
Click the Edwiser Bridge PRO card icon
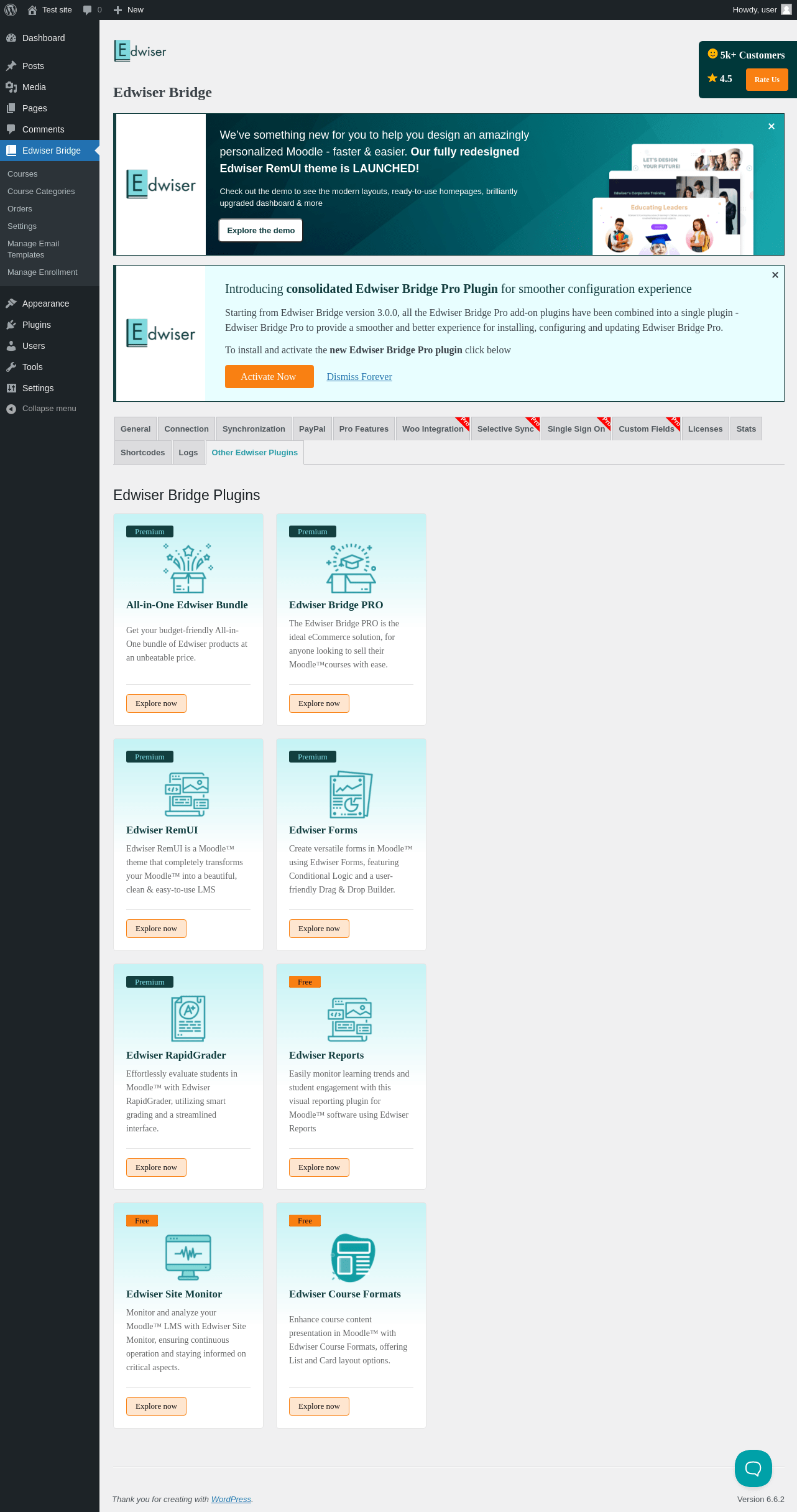pyautogui.click(x=351, y=568)
